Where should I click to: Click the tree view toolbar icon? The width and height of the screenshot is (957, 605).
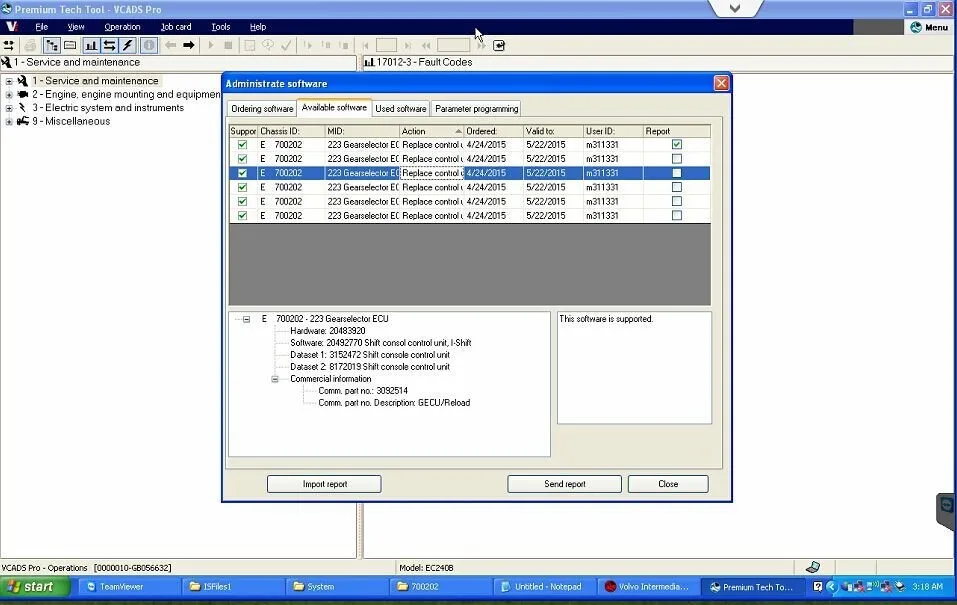tap(52, 45)
